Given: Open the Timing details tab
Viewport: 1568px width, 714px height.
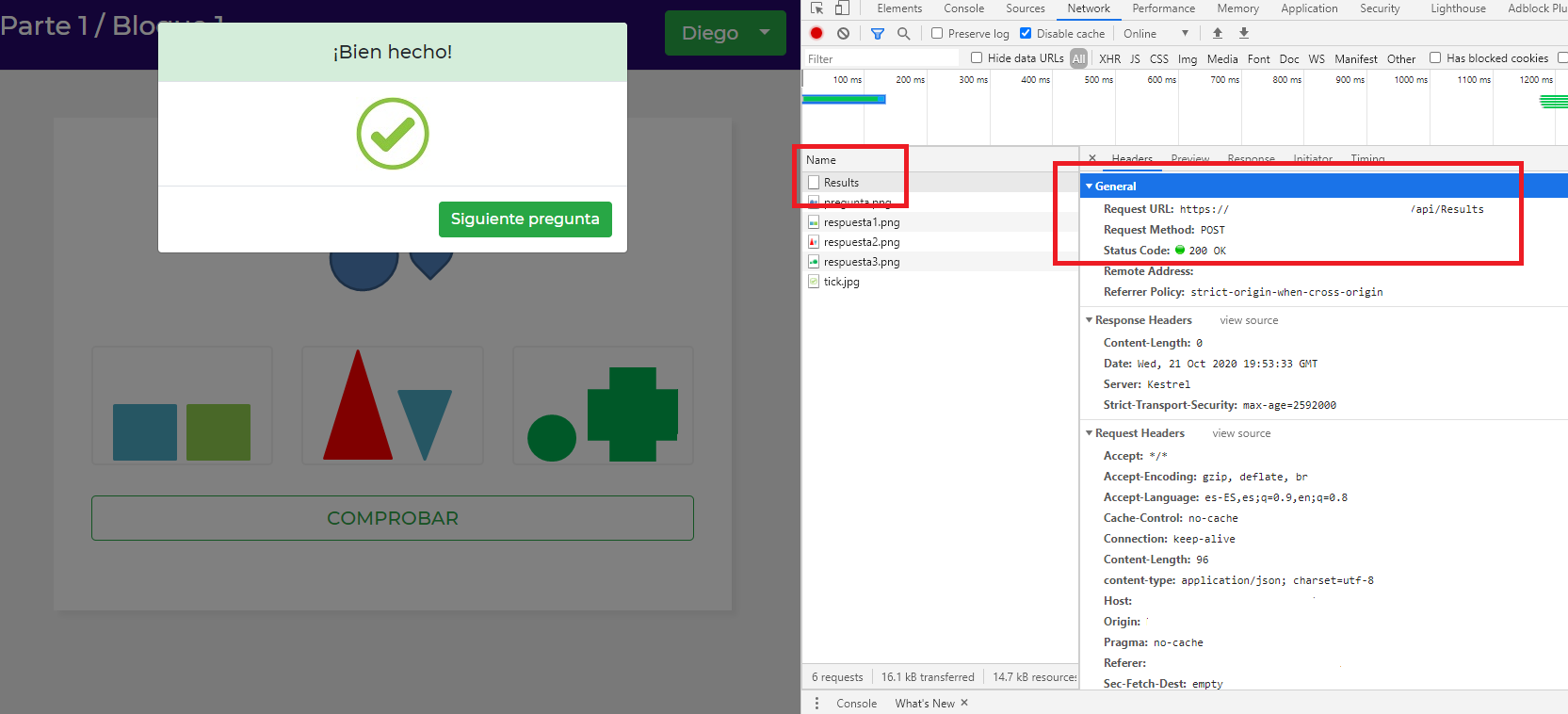Looking at the screenshot, I should pos(1367,159).
